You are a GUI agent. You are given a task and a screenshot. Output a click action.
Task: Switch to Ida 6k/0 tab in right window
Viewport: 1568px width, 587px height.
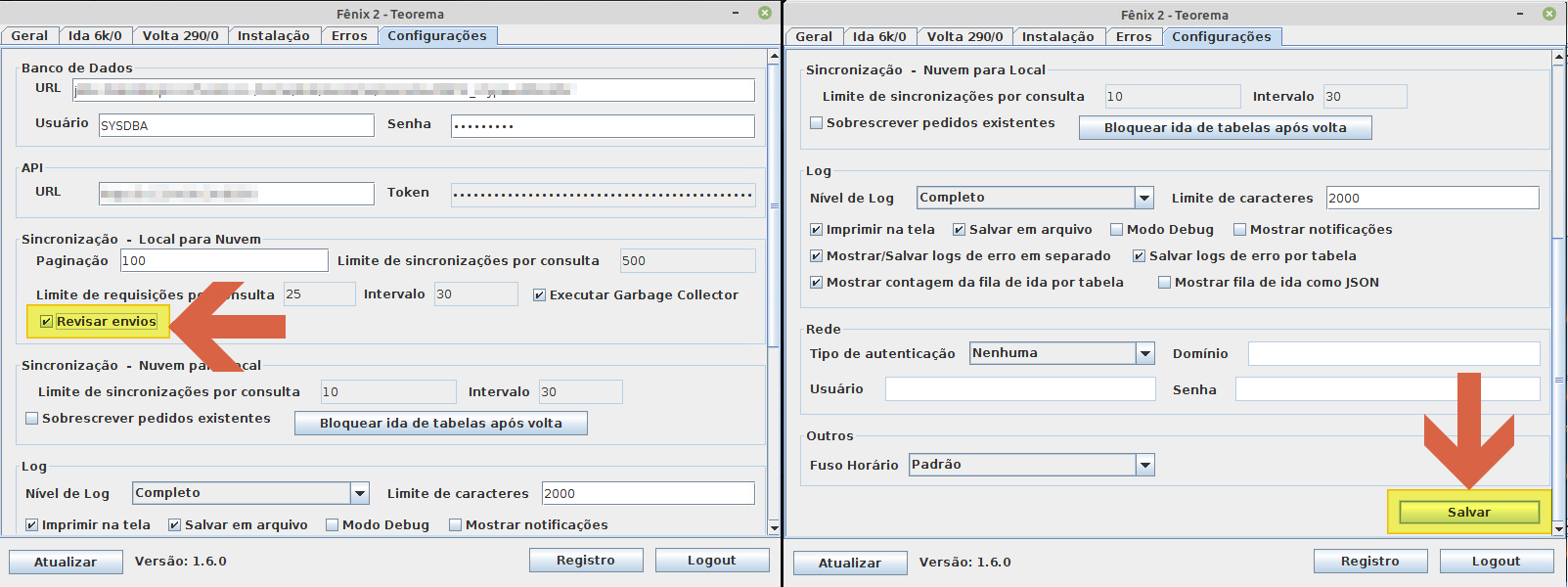879,37
